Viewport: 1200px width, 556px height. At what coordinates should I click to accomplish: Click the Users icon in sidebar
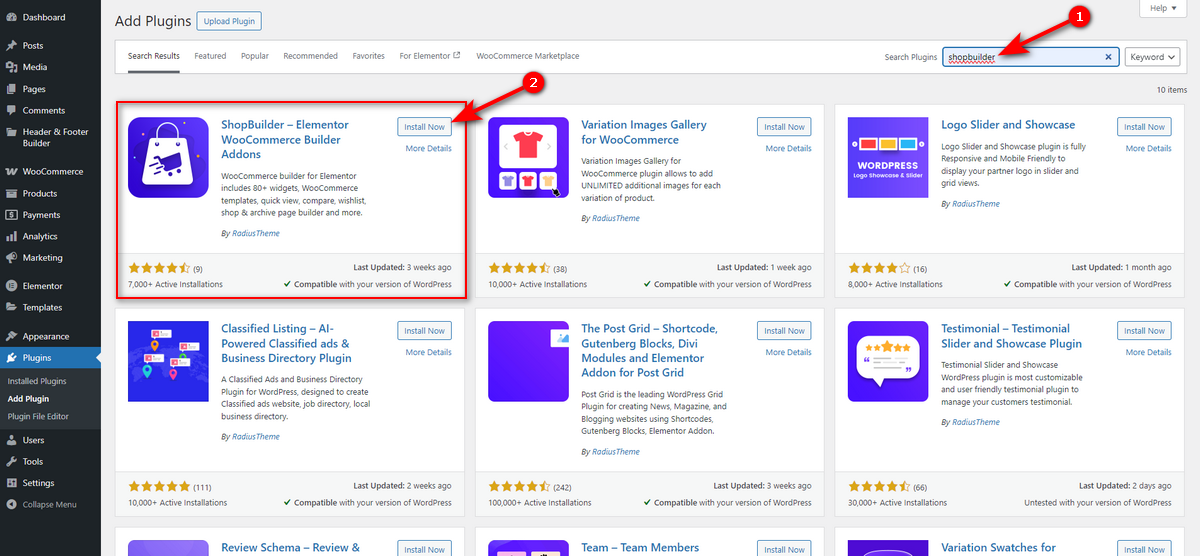(x=11, y=440)
